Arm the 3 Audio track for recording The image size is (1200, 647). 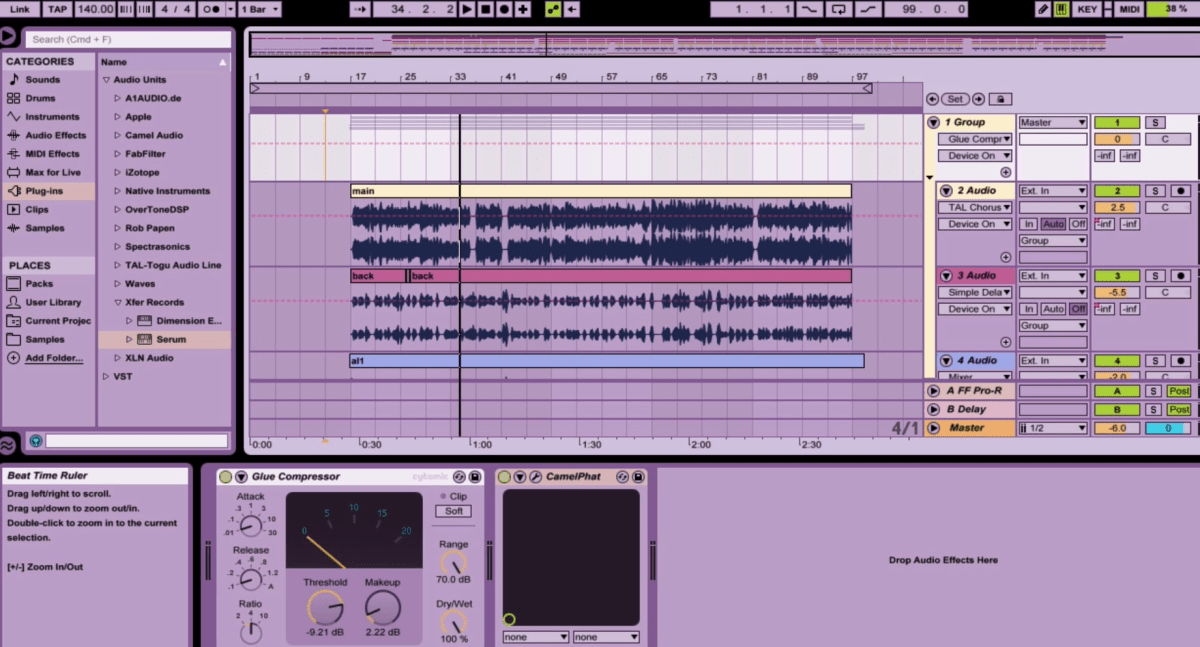click(1182, 276)
